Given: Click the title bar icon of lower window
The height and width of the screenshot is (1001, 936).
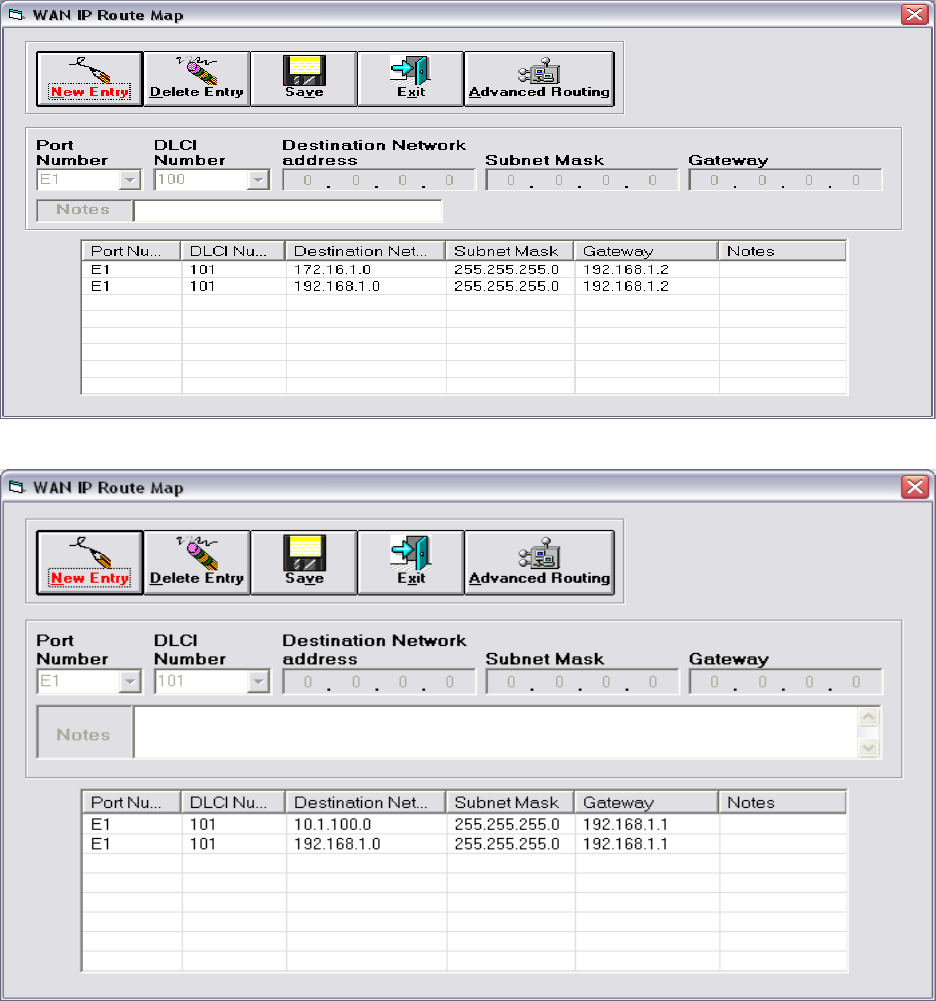Looking at the screenshot, I should point(16,487).
